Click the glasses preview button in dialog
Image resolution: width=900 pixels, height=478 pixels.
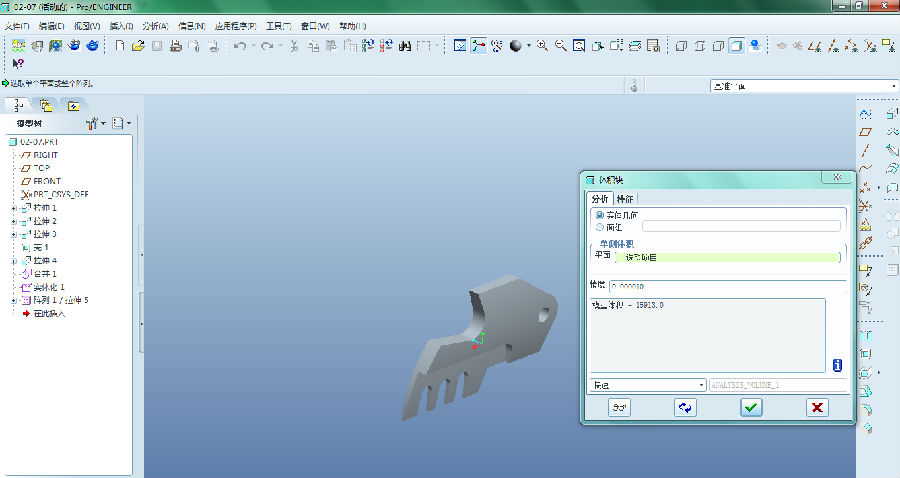click(x=619, y=407)
